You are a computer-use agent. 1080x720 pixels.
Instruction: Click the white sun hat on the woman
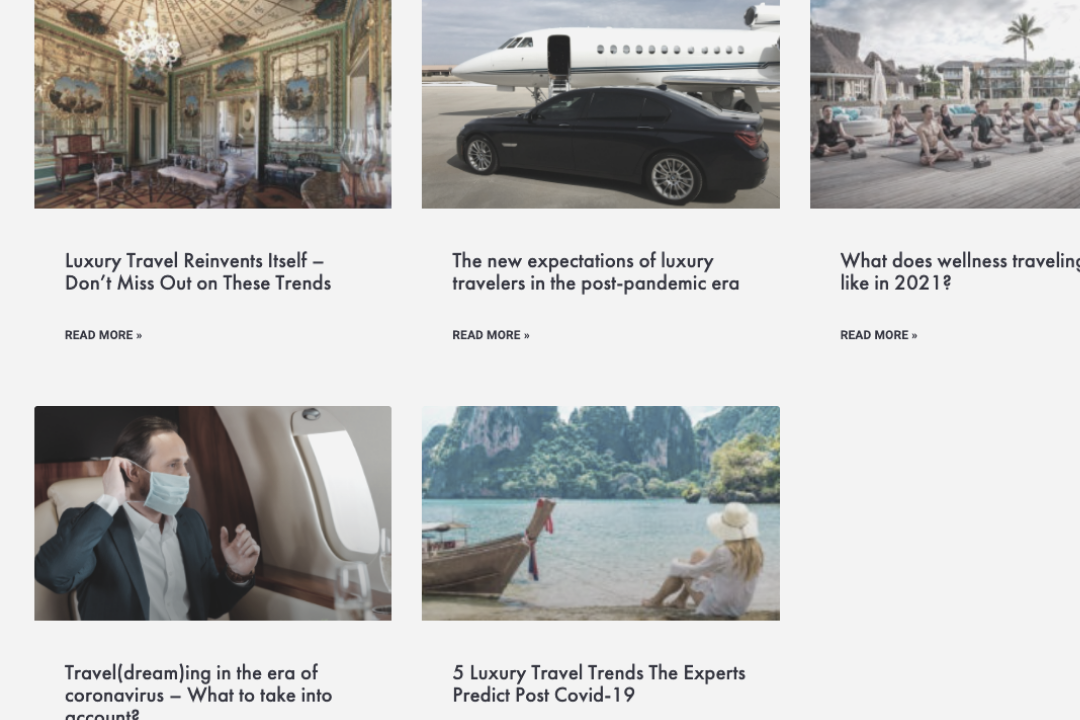tap(732, 522)
